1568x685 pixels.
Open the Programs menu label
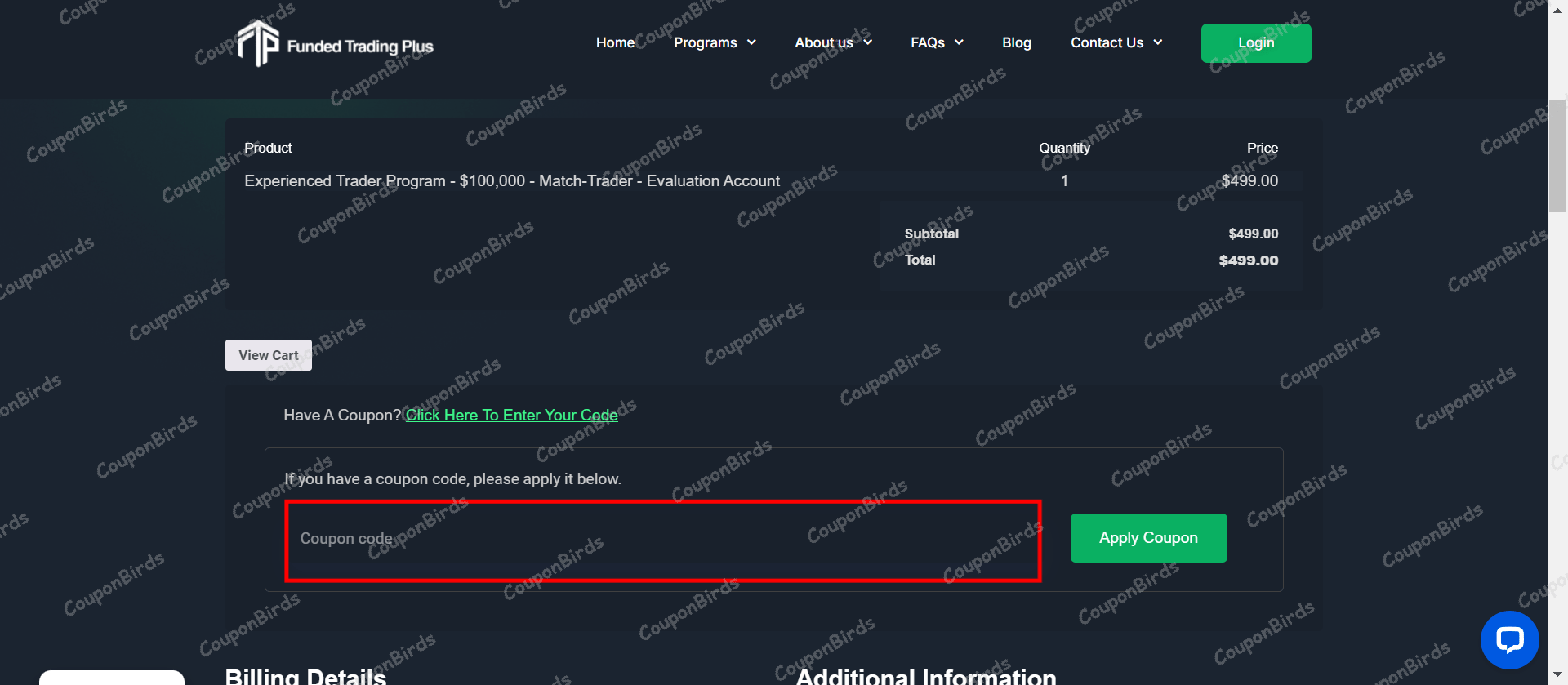click(x=706, y=42)
